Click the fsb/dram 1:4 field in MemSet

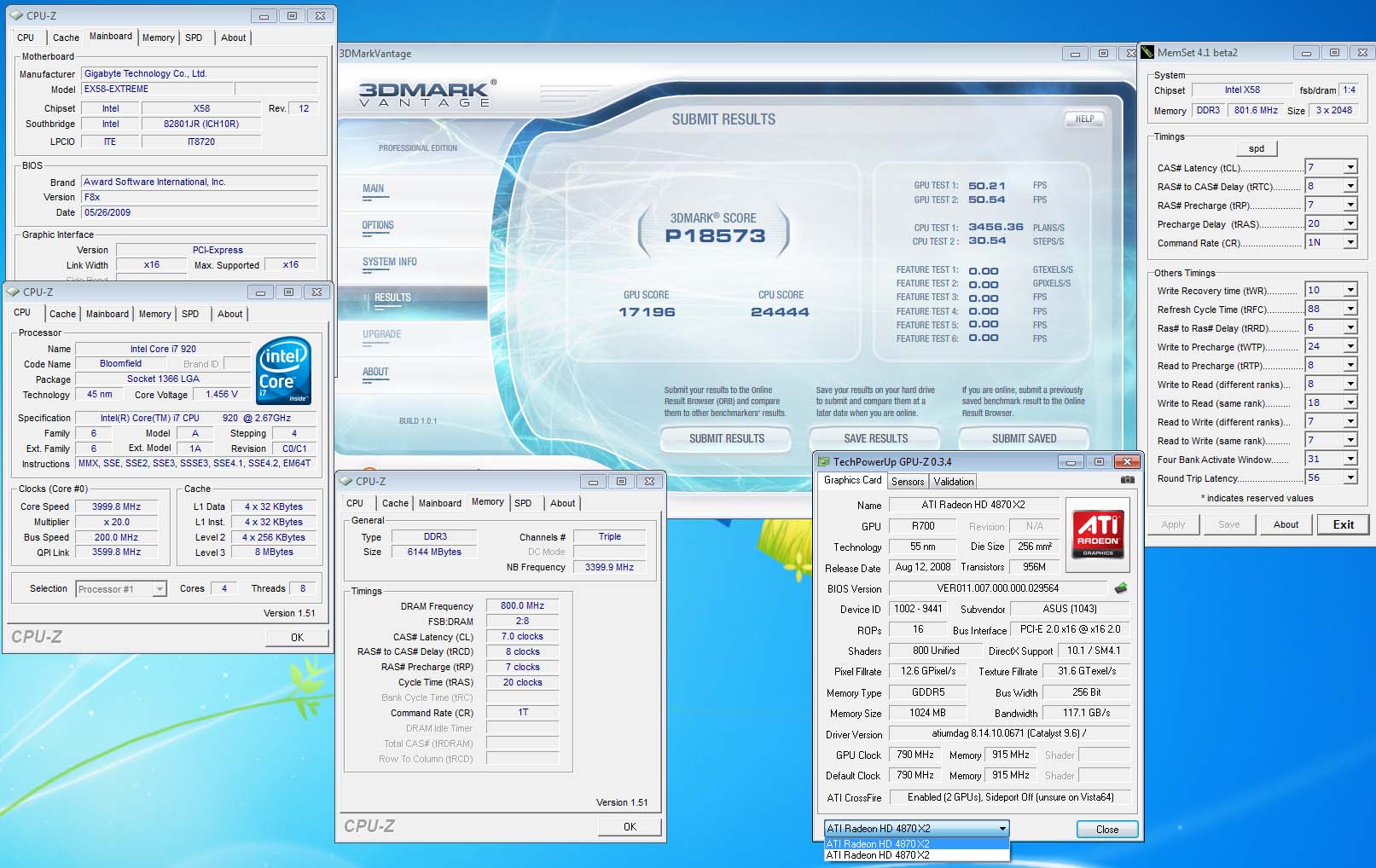click(1350, 90)
